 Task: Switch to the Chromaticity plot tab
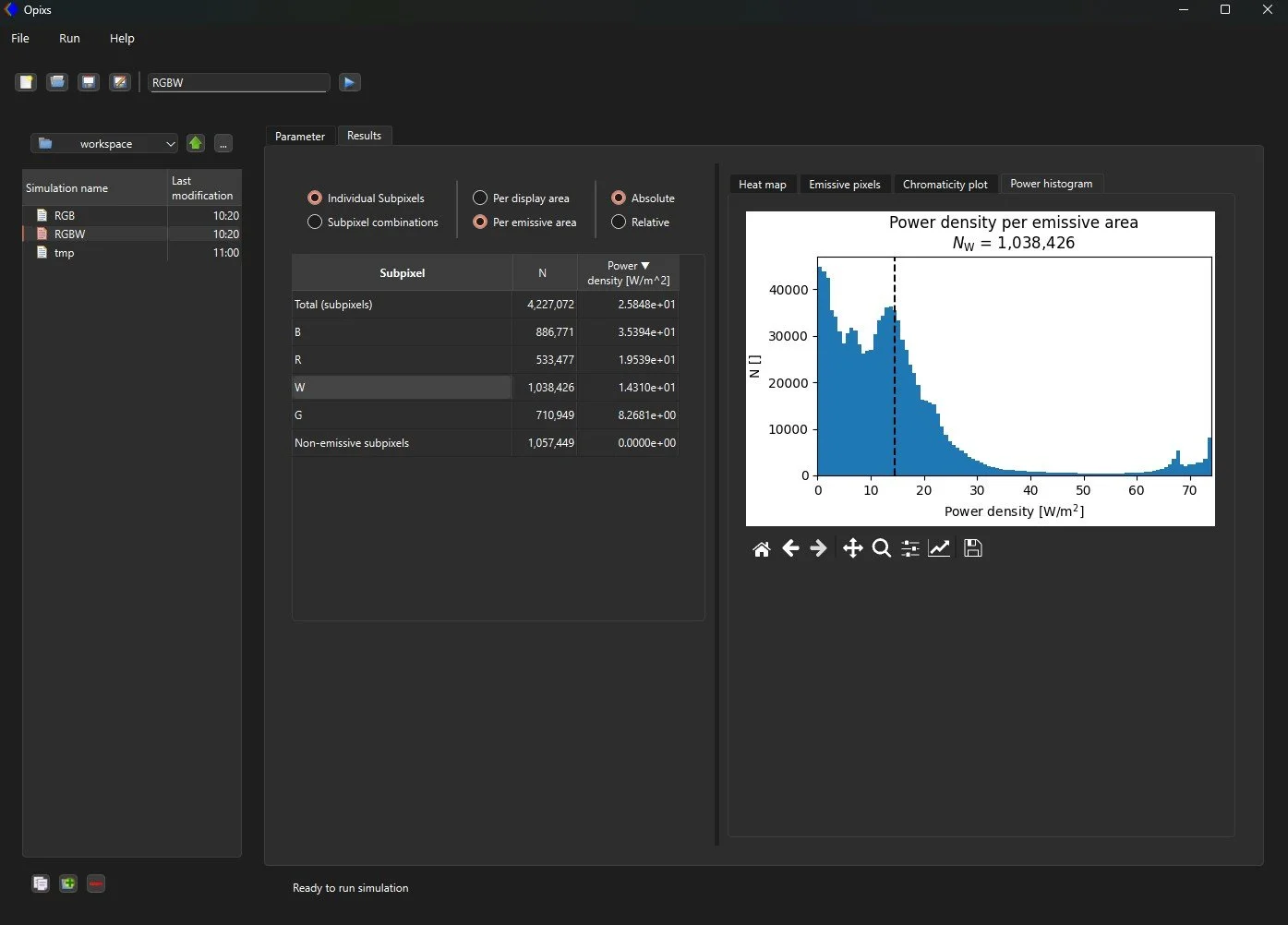click(945, 184)
